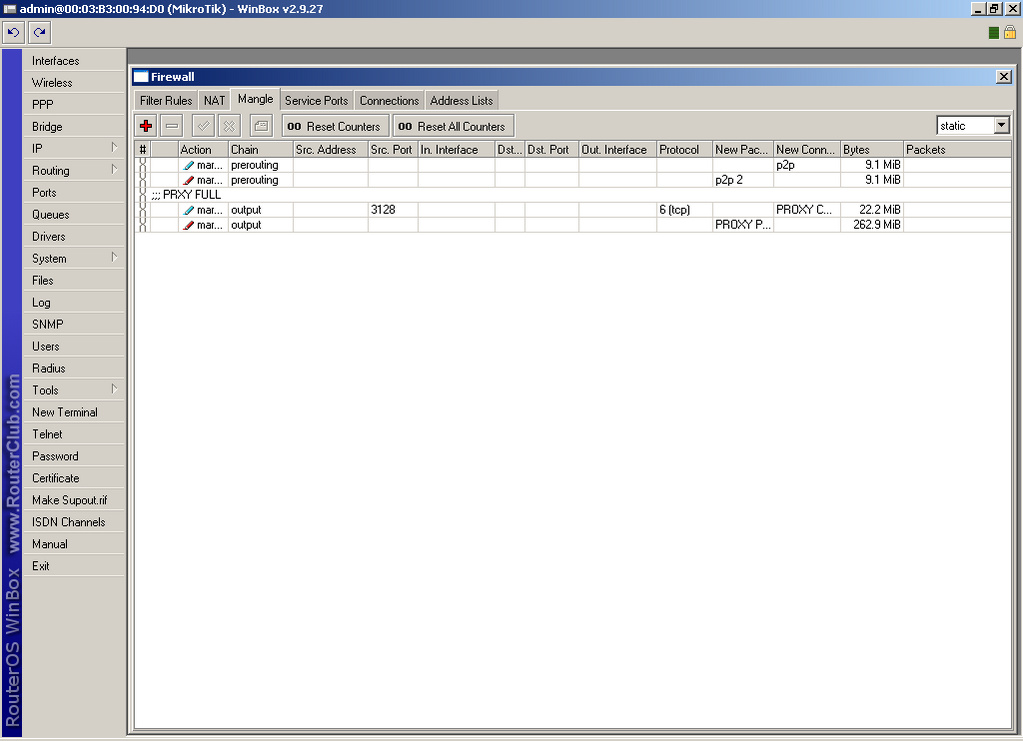
Task: Switch to the NAT tab
Action: (x=214, y=100)
